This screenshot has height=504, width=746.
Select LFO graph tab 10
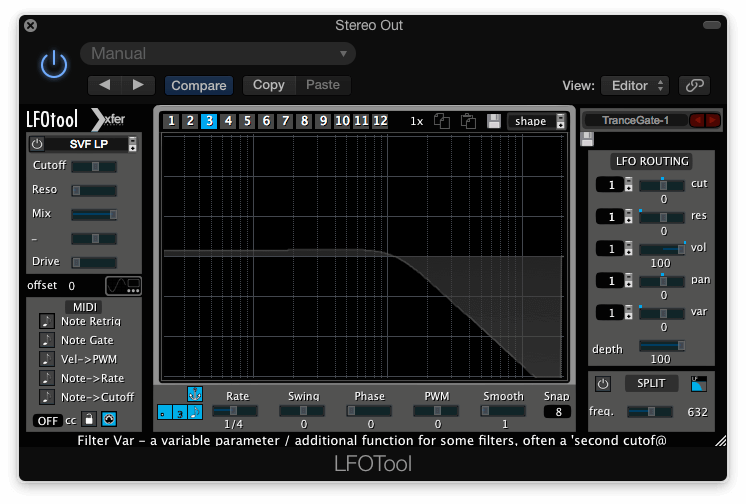click(342, 121)
